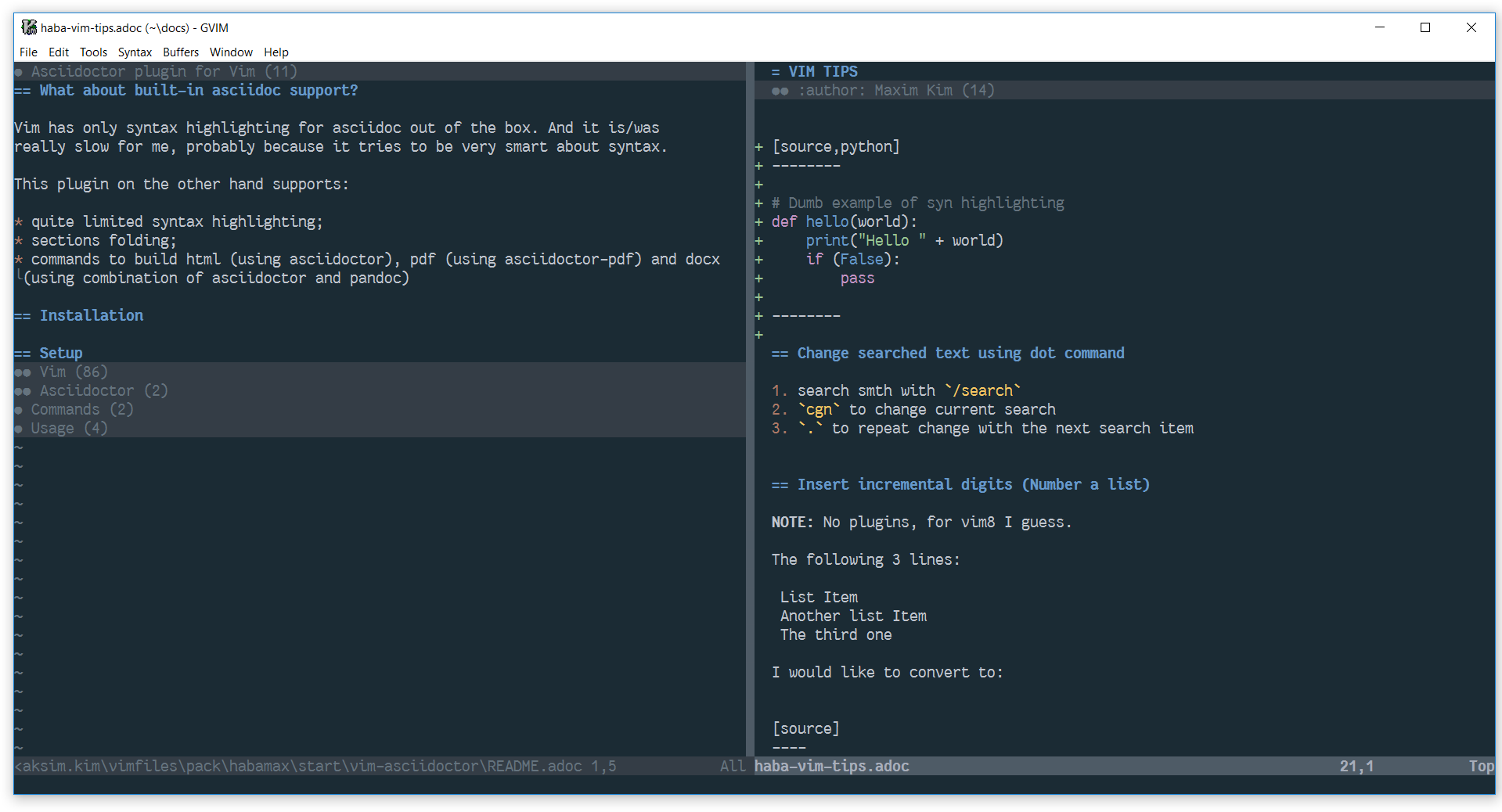Open the Tools menu
Image resolution: width=1502 pixels, height=812 pixels.
click(x=93, y=52)
